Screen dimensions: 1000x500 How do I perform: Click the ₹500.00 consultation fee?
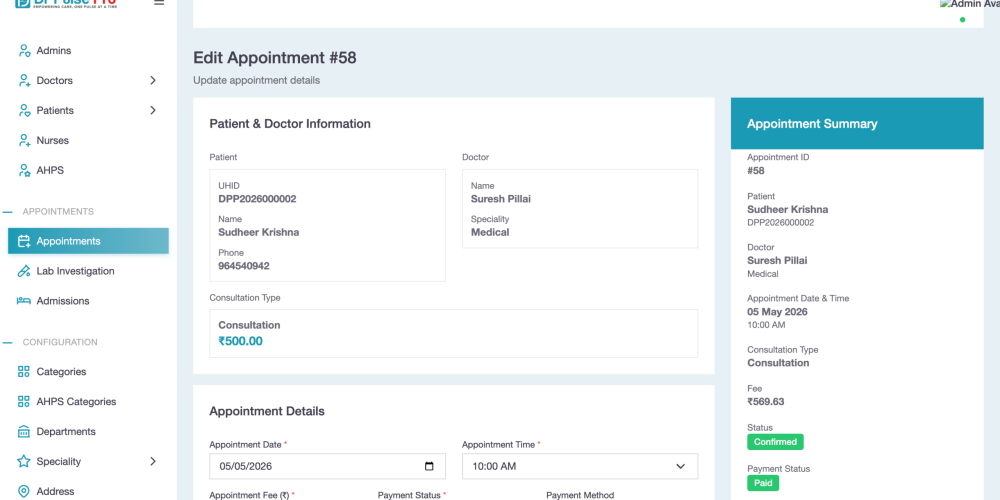(x=240, y=341)
